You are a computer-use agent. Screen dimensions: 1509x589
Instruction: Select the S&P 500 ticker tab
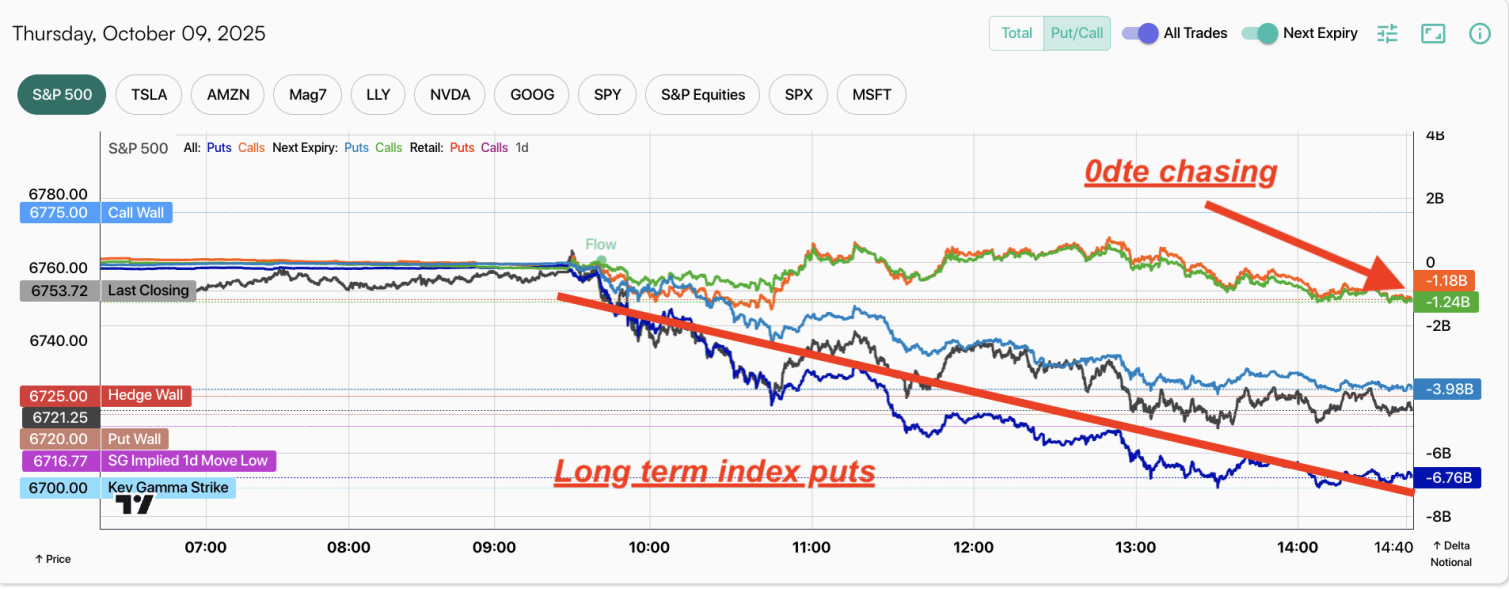pyautogui.click(x=62, y=95)
